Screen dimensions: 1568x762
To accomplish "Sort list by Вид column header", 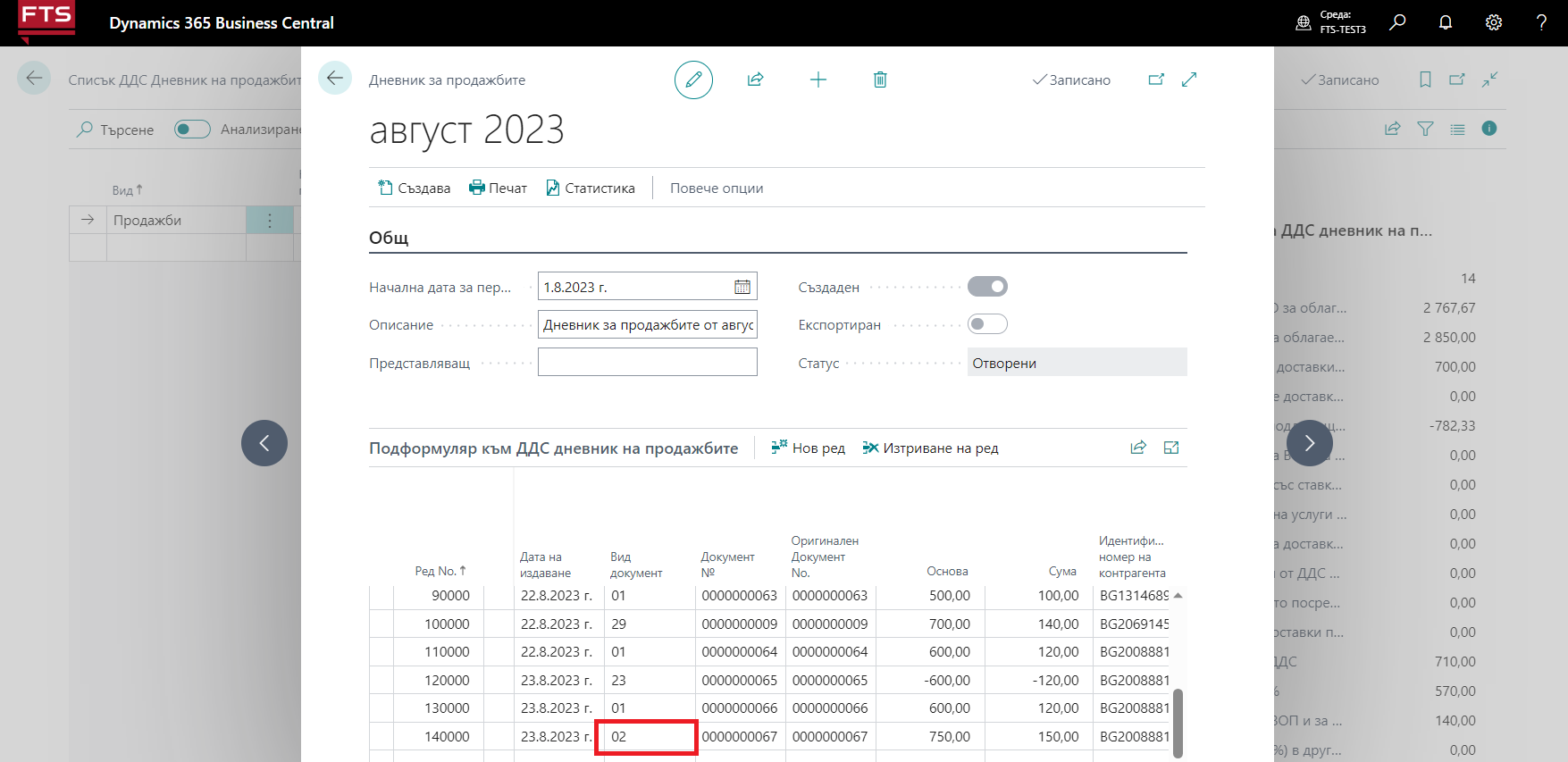I will [x=127, y=190].
